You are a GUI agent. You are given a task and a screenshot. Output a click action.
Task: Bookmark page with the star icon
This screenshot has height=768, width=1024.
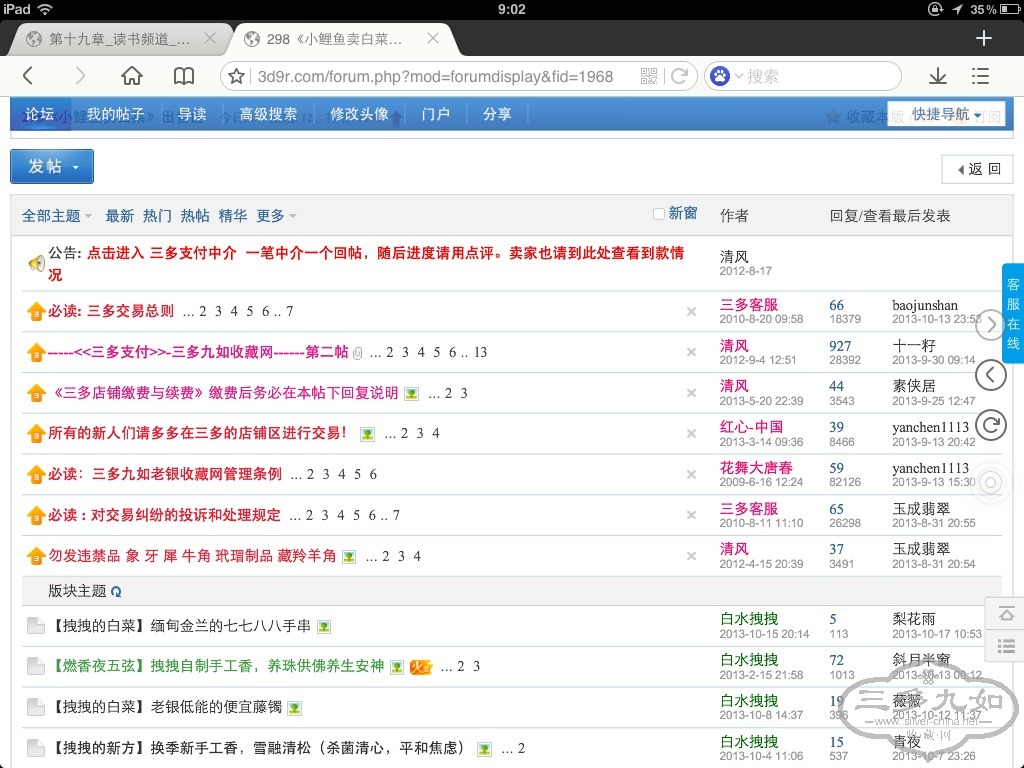click(x=237, y=76)
